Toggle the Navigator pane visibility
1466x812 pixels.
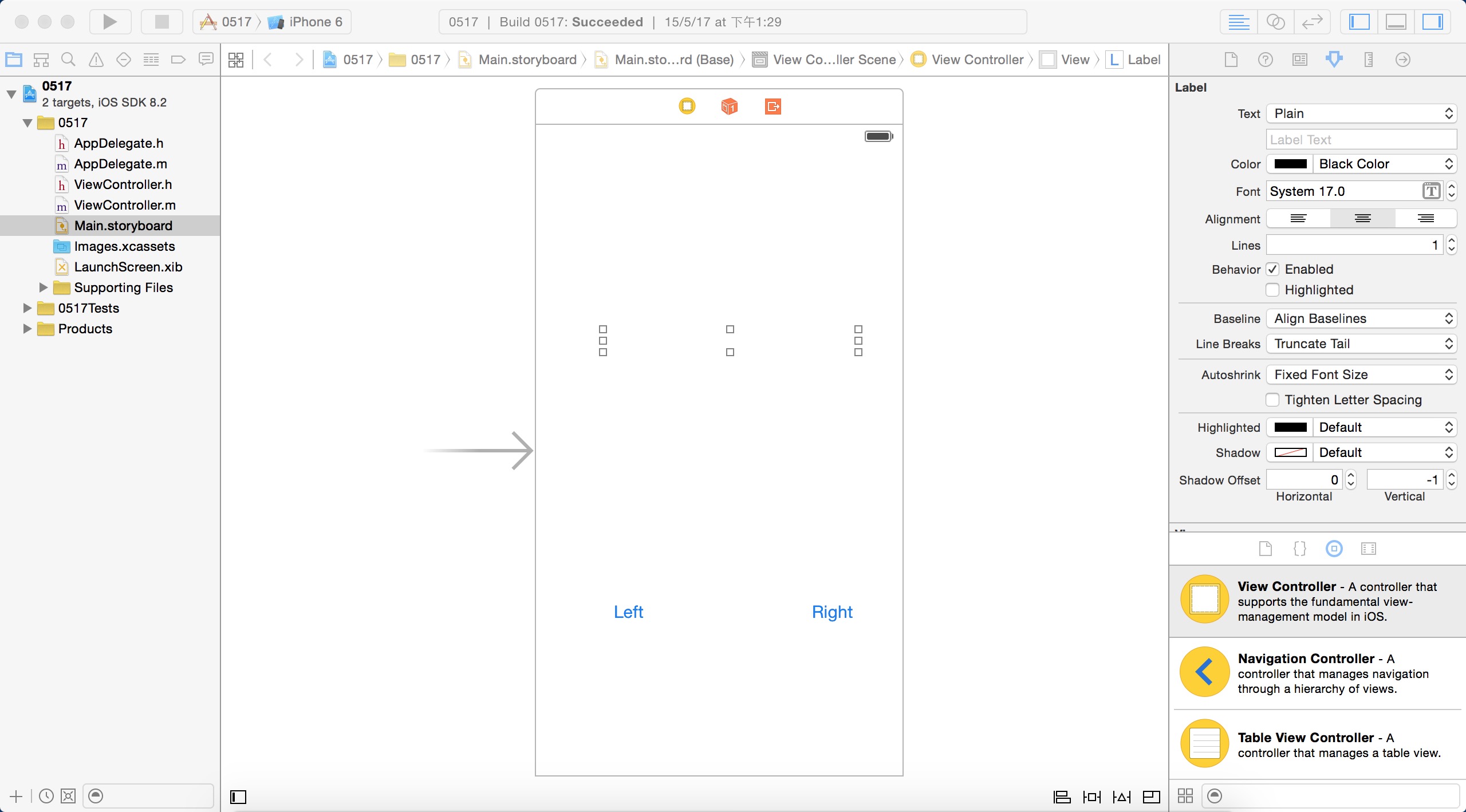(1359, 22)
